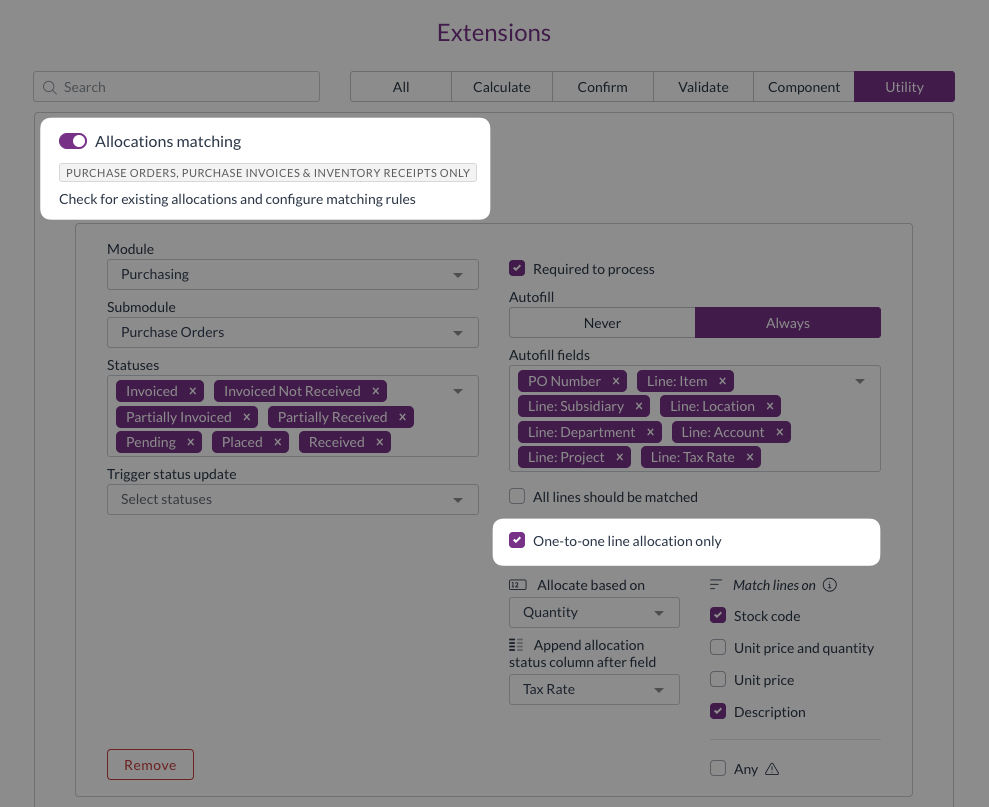The width and height of the screenshot is (989, 807).
Task: Expand the Trigger status update dropdown
Action: click(292, 499)
